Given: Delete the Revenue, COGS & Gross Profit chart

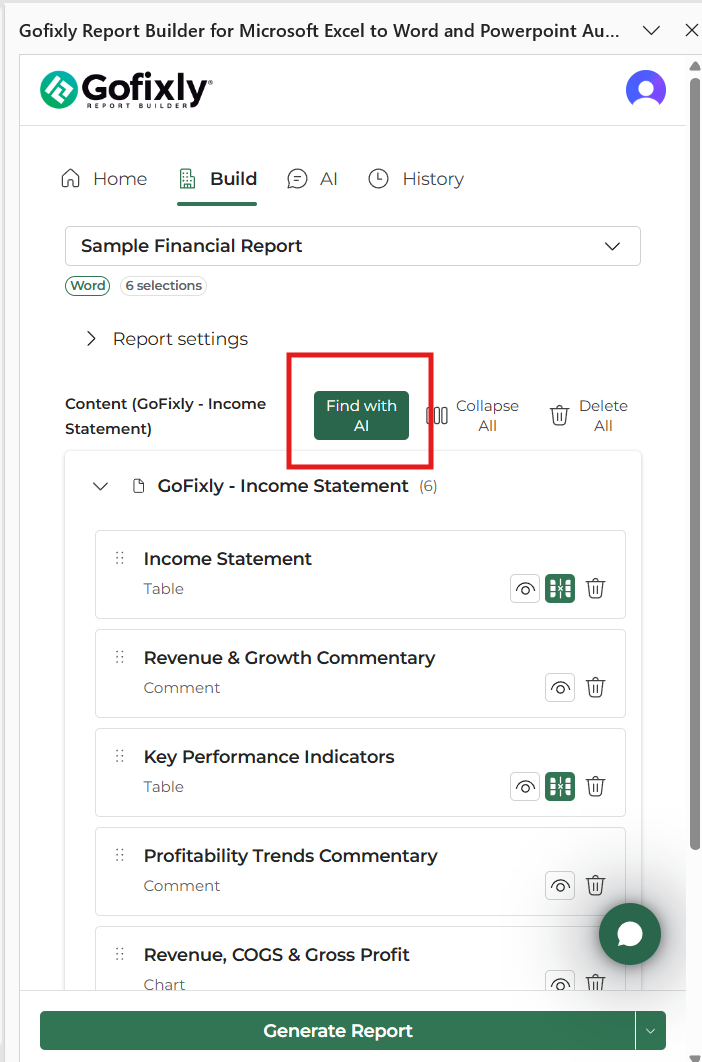Looking at the screenshot, I should coord(595,981).
